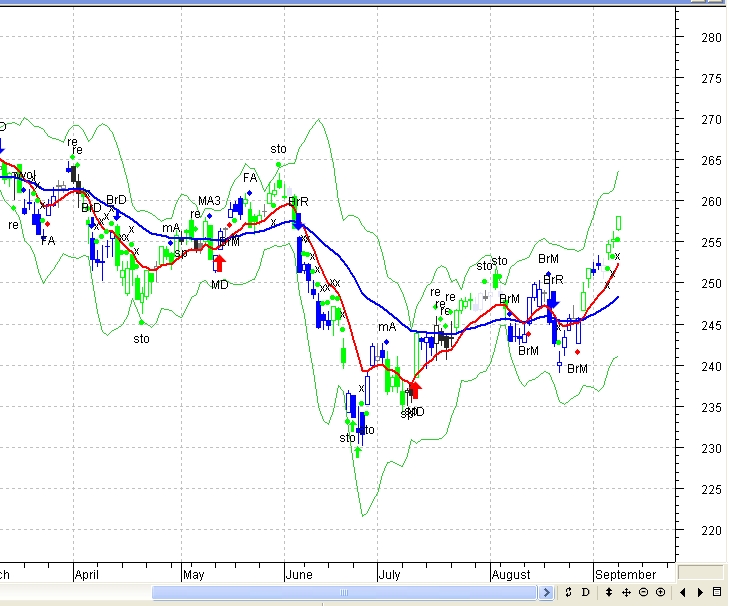Click the 250 price axis value
The width and height of the screenshot is (729, 606).
711,283
